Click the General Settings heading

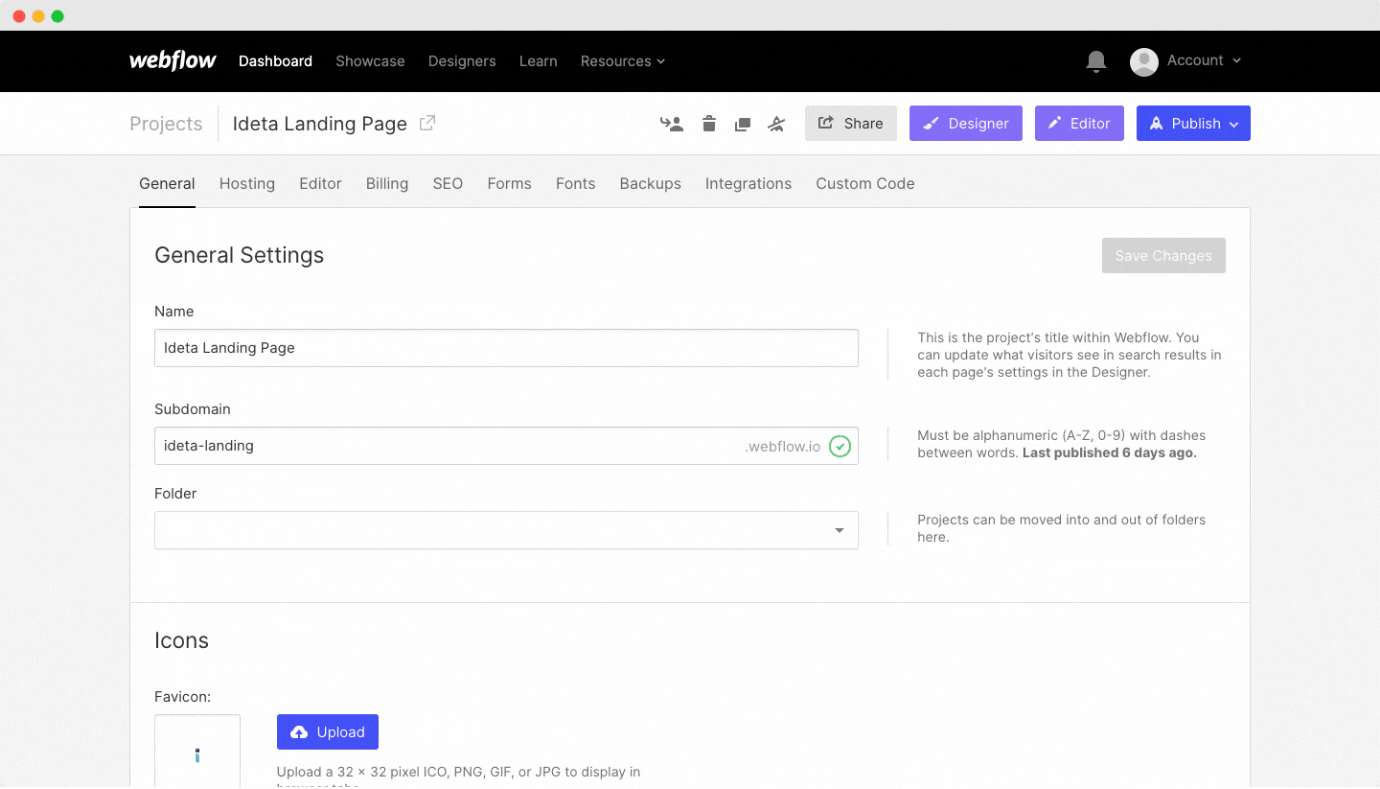239,255
